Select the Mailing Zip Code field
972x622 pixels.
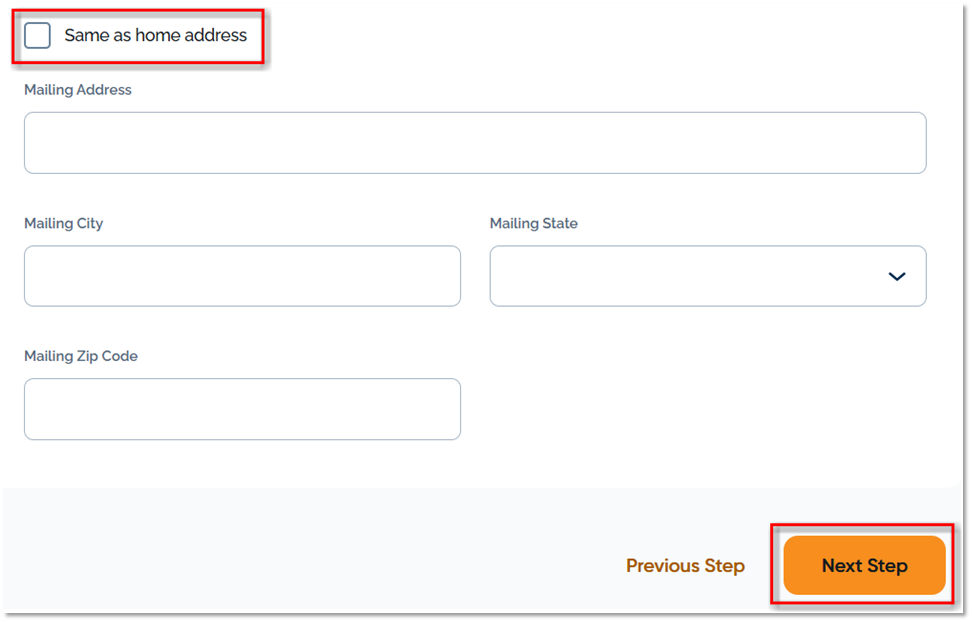(242, 409)
